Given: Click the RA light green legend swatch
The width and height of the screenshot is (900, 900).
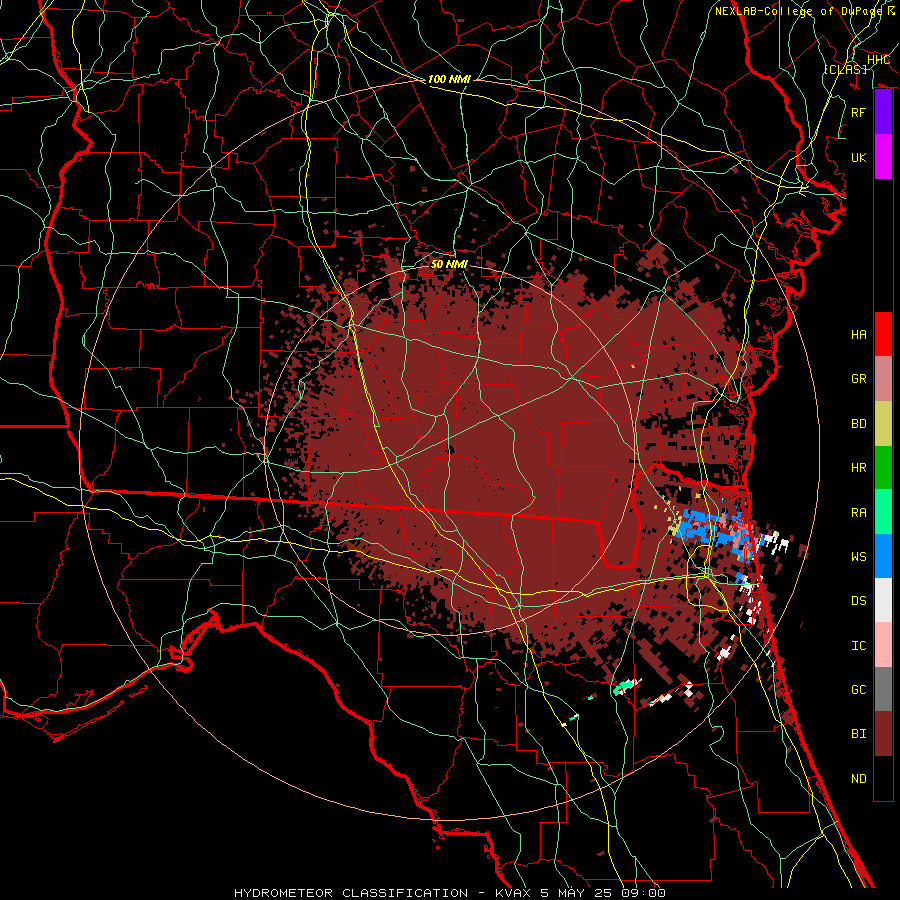Looking at the screenshot, I should point(883,512).
